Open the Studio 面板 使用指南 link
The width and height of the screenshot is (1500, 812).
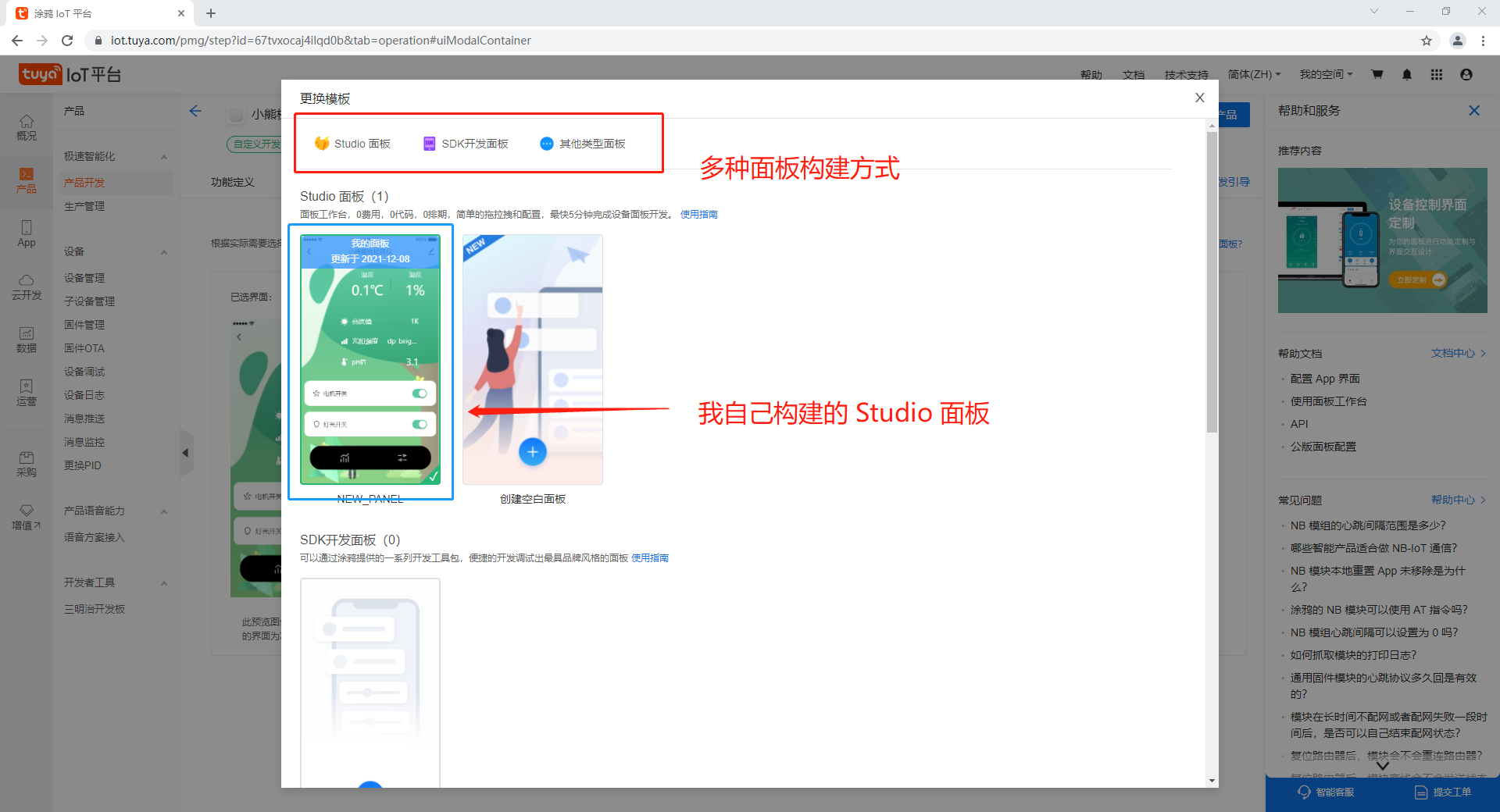click(698, 215)
